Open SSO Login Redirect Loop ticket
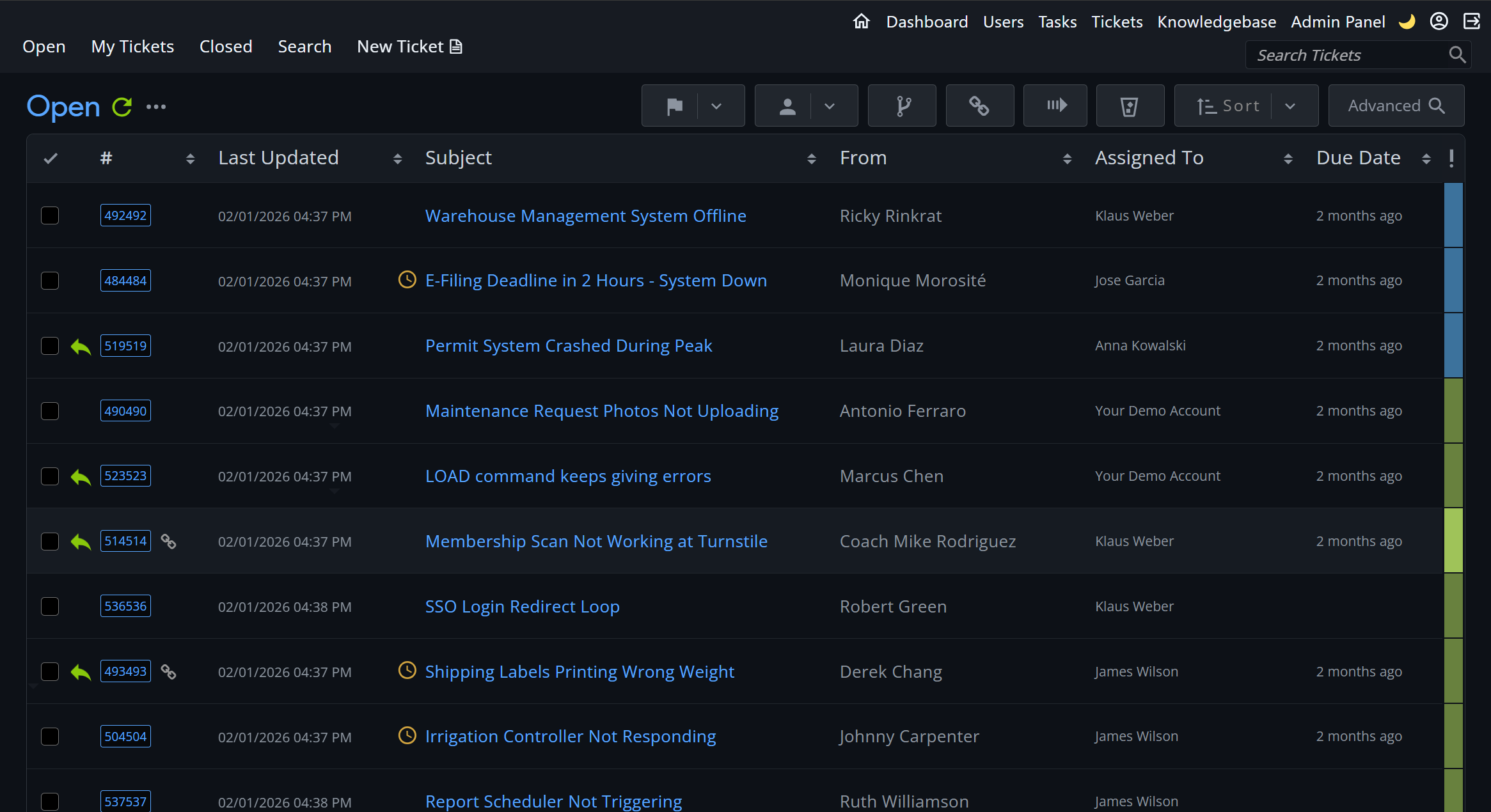 click(522, 607)
